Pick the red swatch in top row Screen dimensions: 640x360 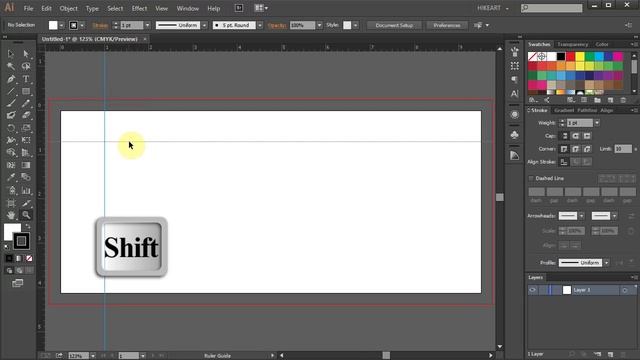point(570,56)
